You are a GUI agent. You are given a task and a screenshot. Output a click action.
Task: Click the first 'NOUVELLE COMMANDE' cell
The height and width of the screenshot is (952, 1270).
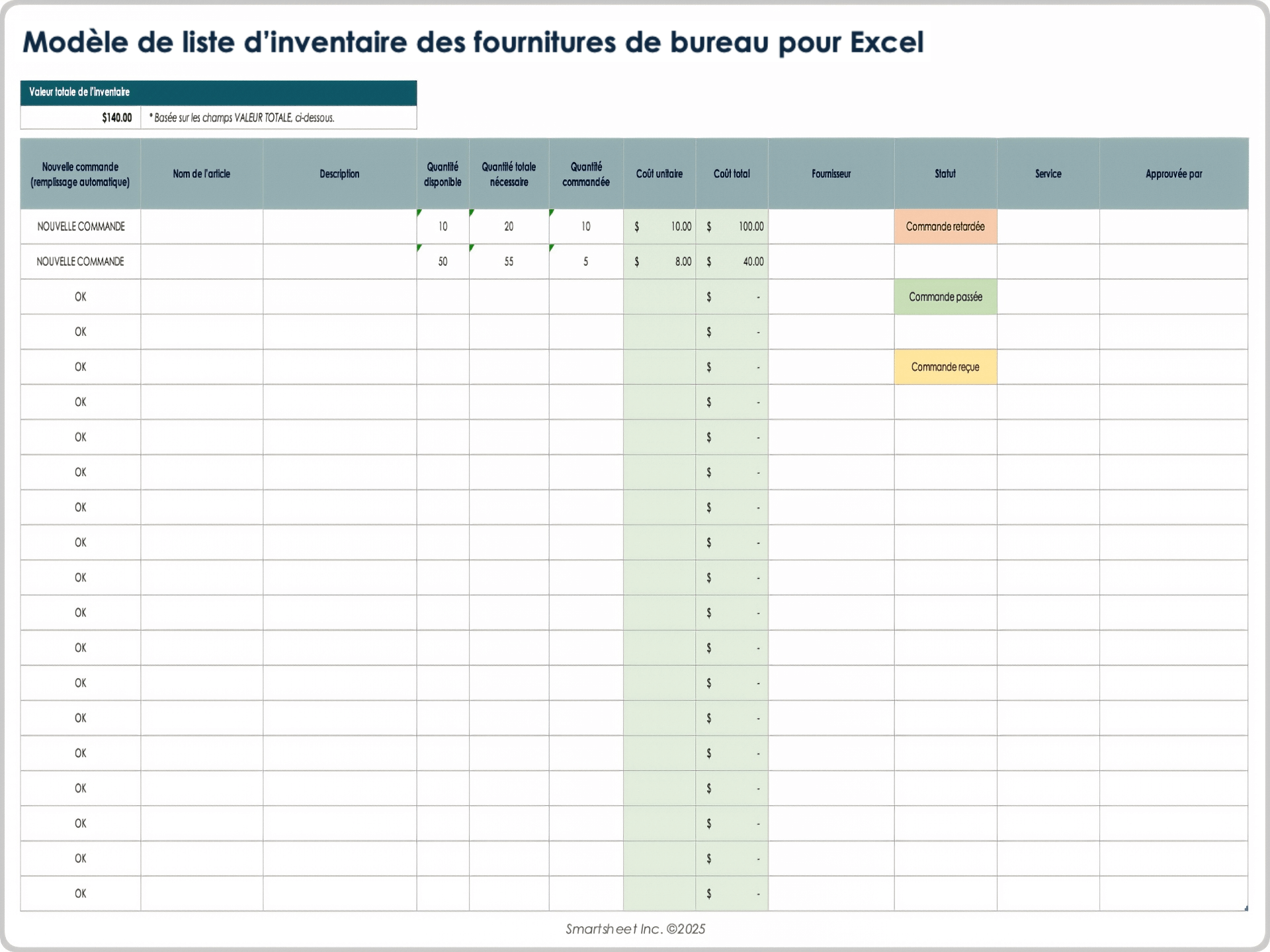[x=81, y=227]
